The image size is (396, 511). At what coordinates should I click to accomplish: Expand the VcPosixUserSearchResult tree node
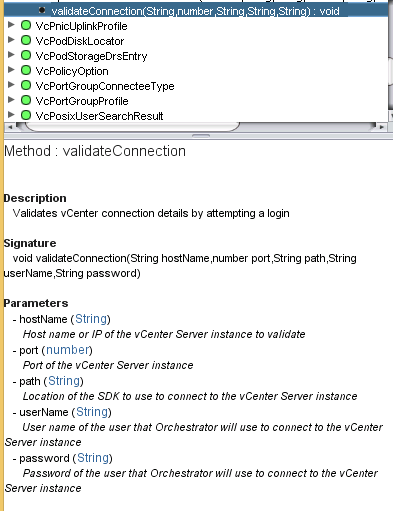(x=11, y=115)
